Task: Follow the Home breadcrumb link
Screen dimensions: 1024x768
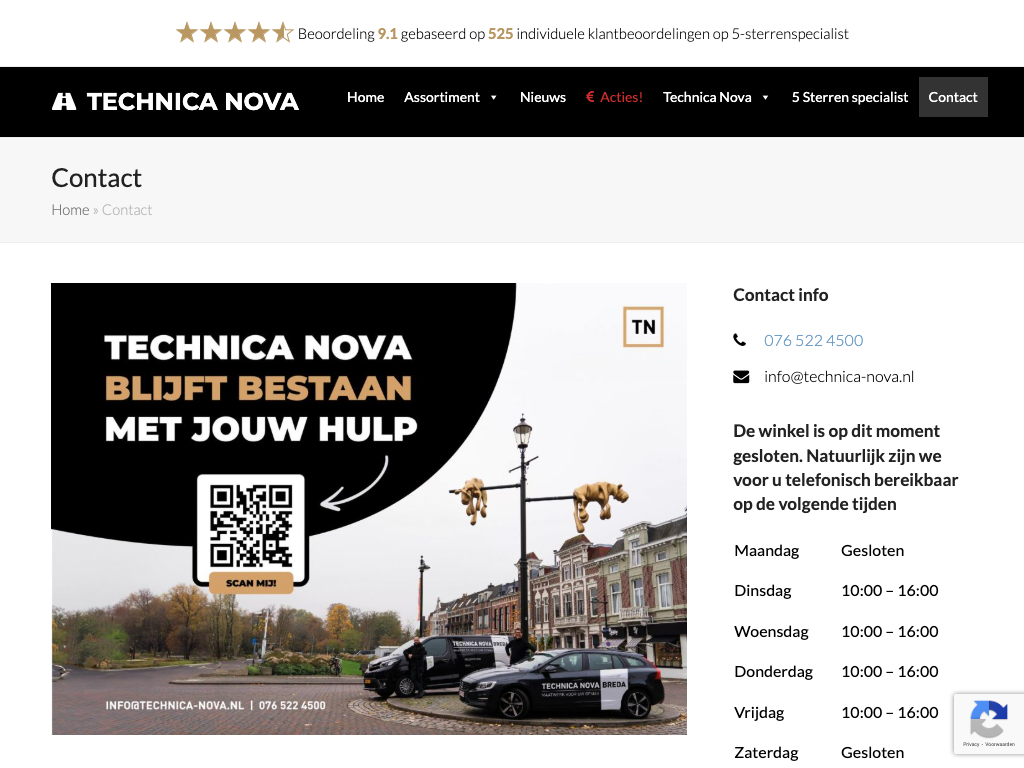Action: pos(70,210)
